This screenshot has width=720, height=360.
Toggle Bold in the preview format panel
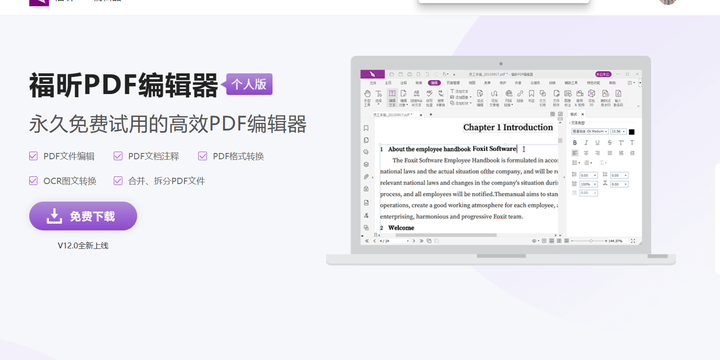574,143
